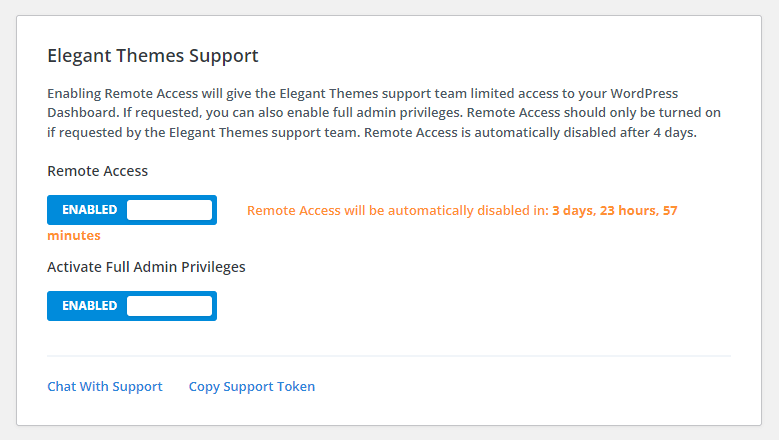This screenshot has height=440, width=779.
Task: Click the Activate Full Admin Privileges label
Action: pos(146,267)
